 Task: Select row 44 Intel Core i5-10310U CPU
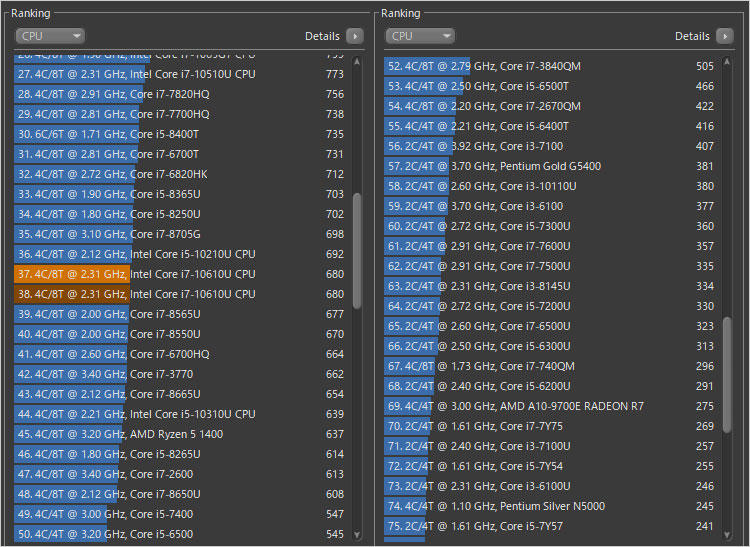182,414
